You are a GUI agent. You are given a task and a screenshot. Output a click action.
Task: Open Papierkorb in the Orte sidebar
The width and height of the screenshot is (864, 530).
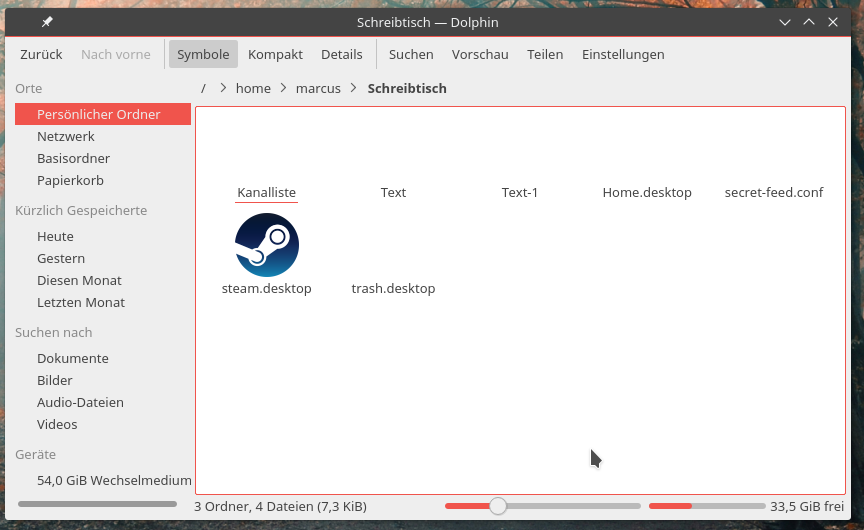pos(70,181)
